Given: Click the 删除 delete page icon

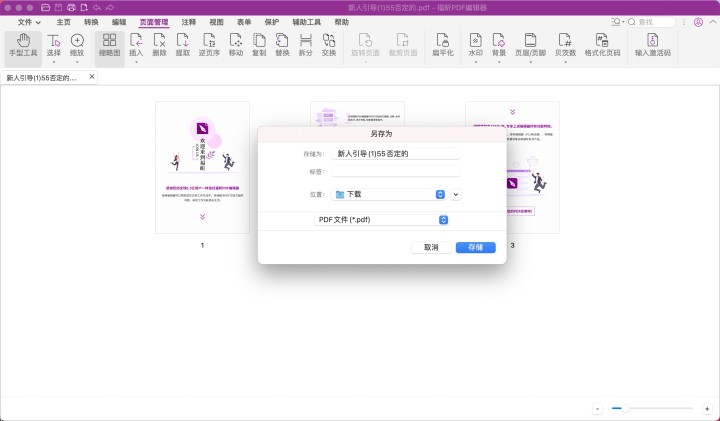Looking at the screenshot, I should click(160, 45).
